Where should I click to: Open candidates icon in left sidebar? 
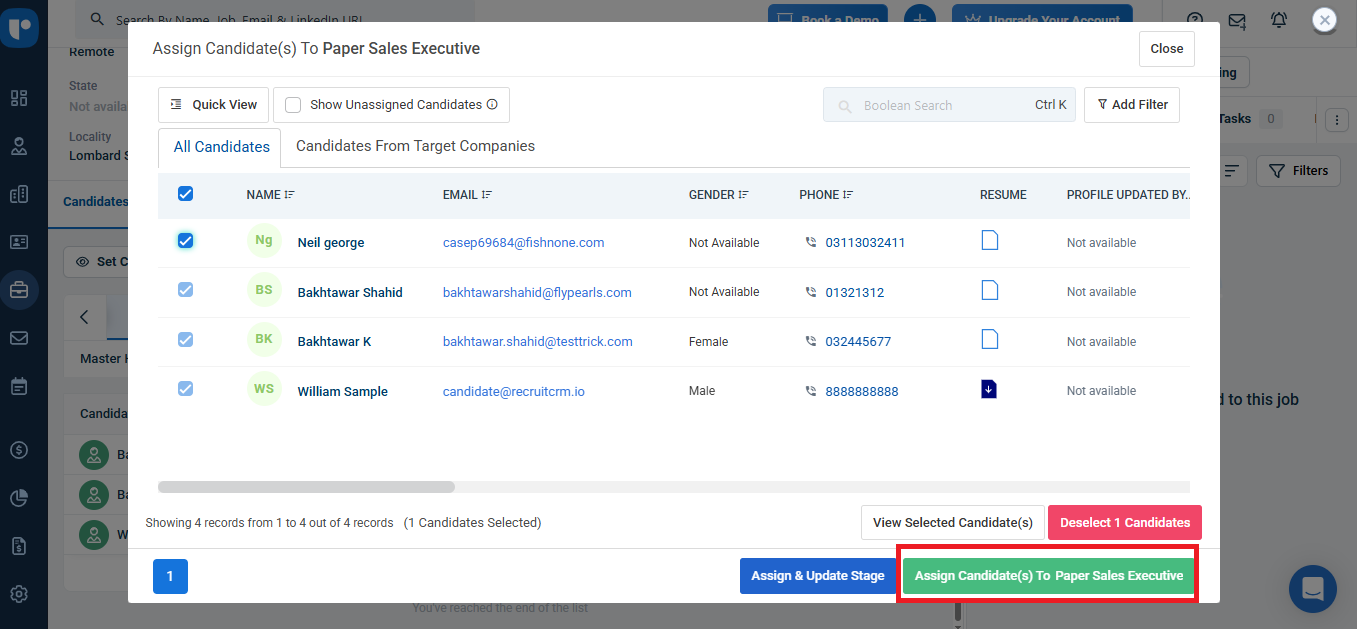coord(19,146)
